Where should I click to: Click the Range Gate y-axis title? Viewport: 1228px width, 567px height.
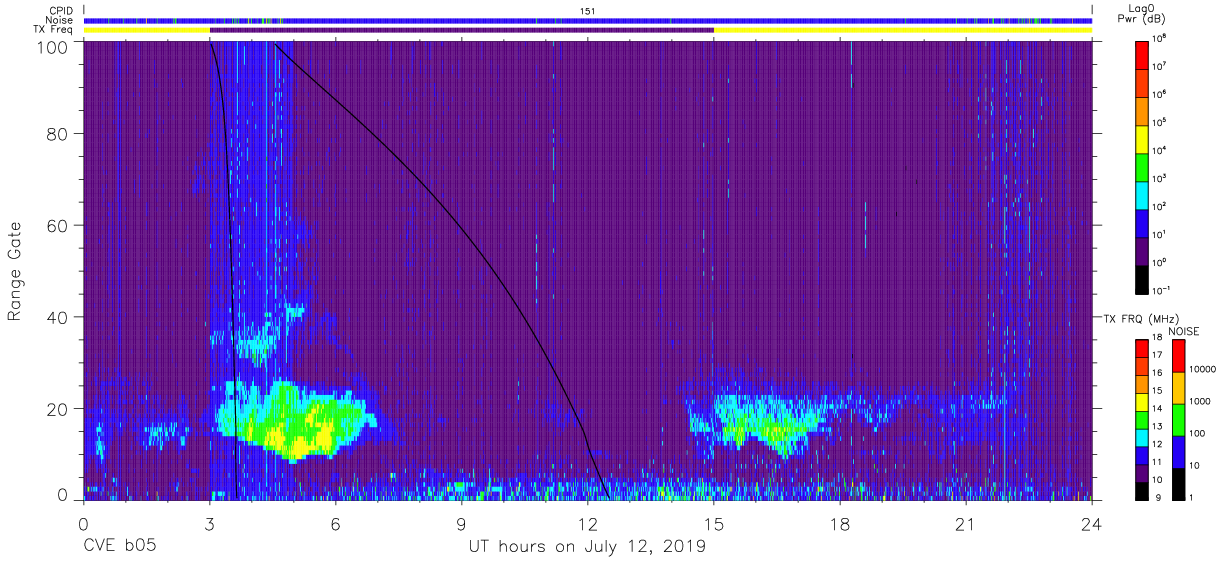point(15,272)
